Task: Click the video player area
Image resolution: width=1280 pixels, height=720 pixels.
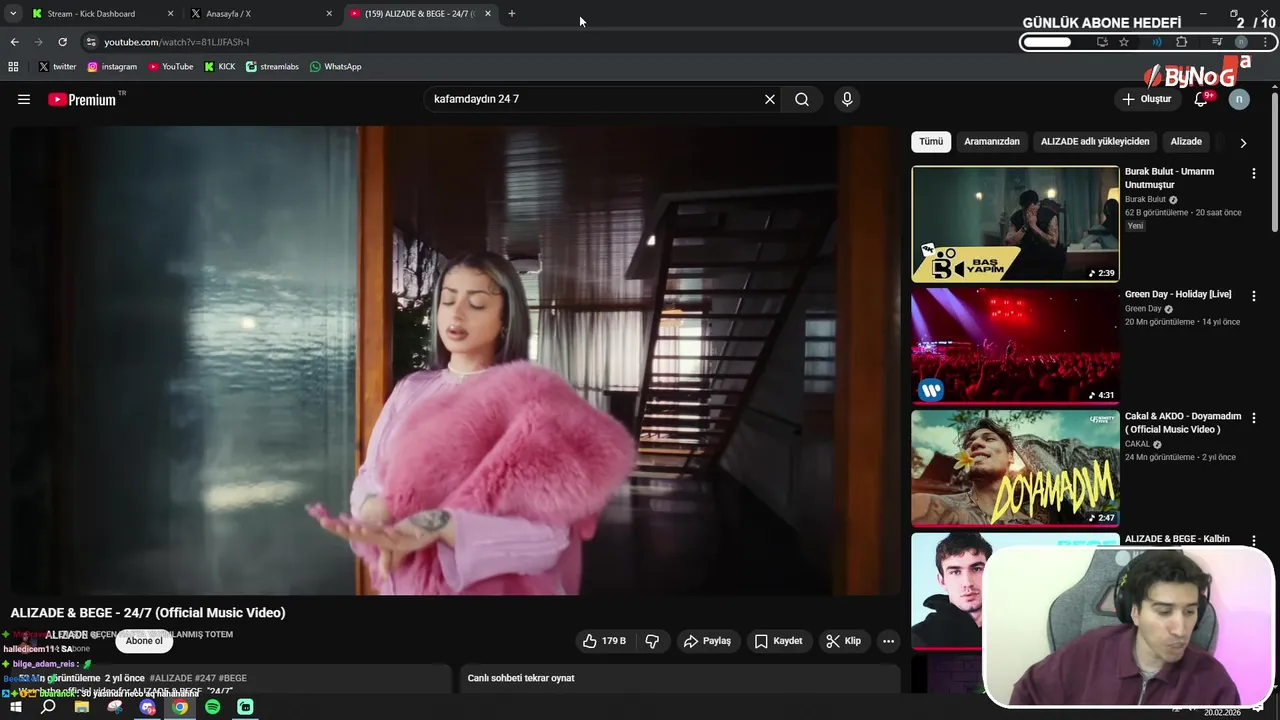Action: [455, 360]
